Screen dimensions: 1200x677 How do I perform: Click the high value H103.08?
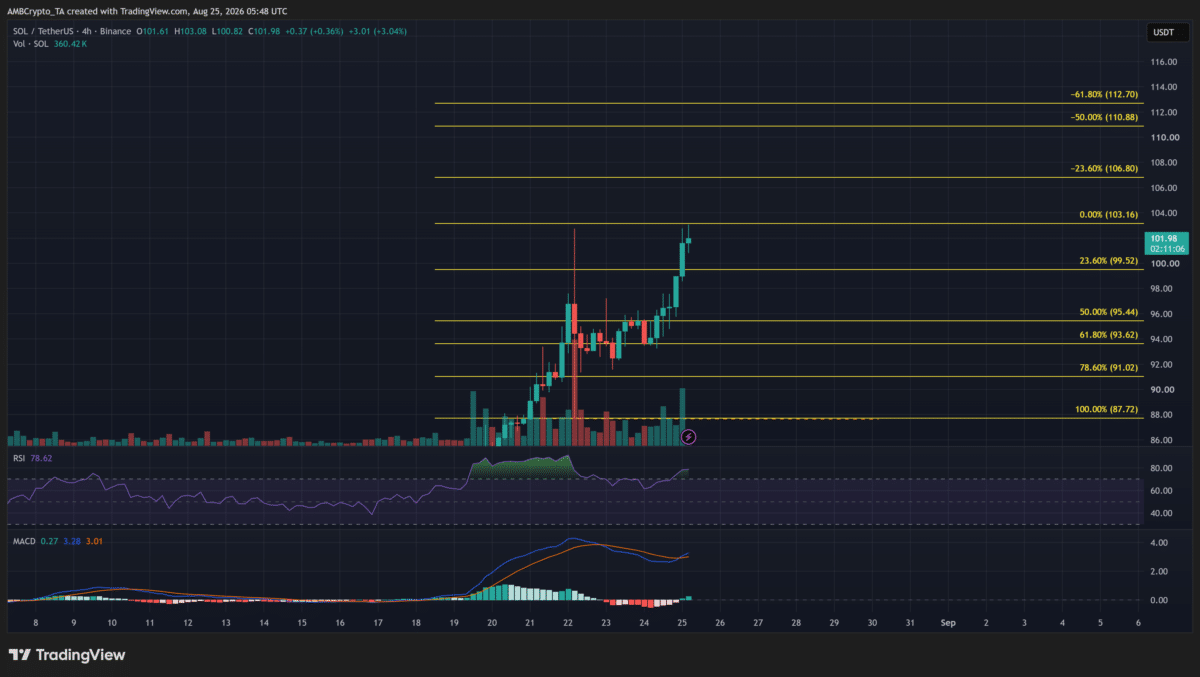pyautogui.click(x=190, y=31)
